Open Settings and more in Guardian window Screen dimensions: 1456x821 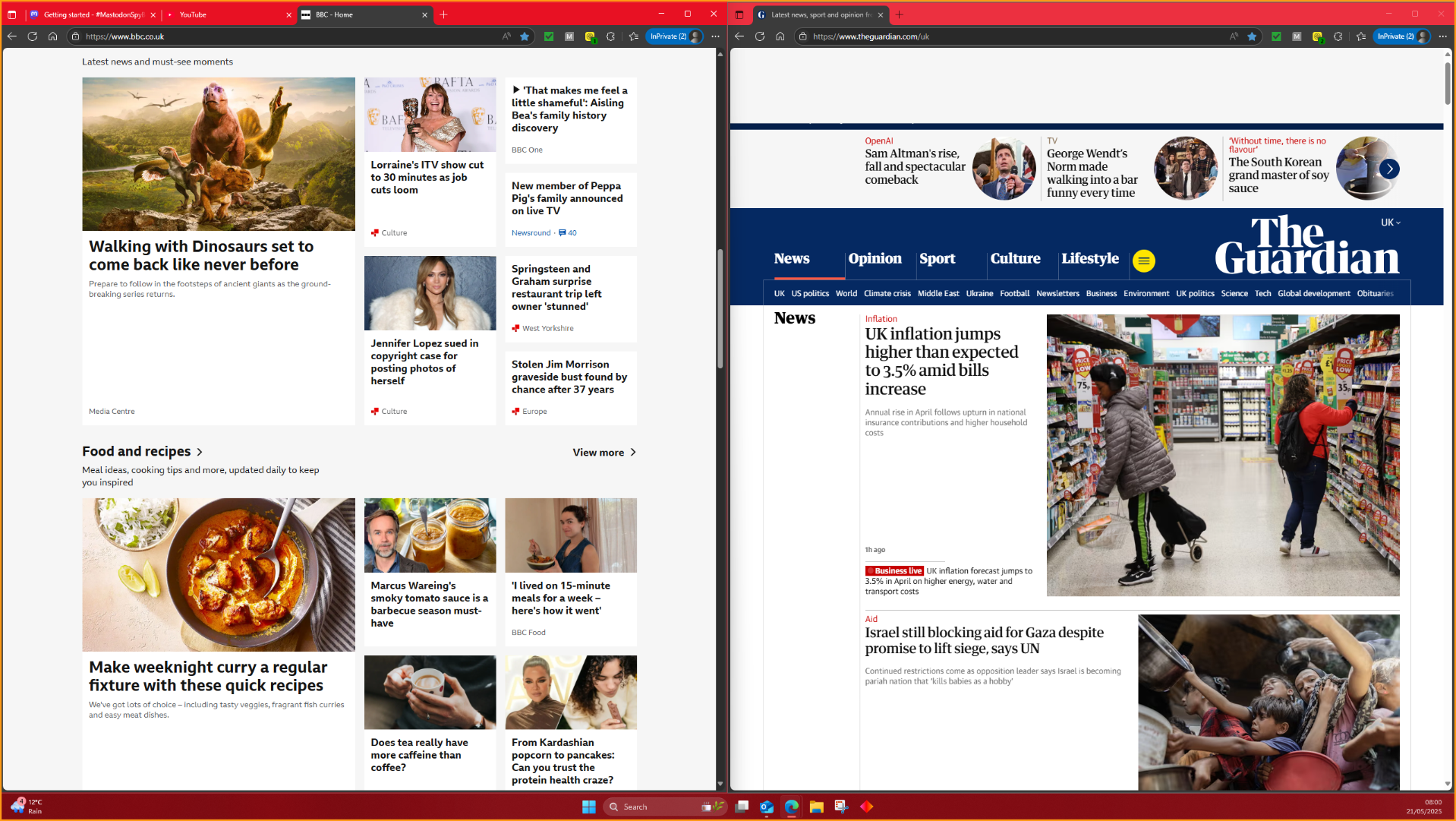[1442, 36]
